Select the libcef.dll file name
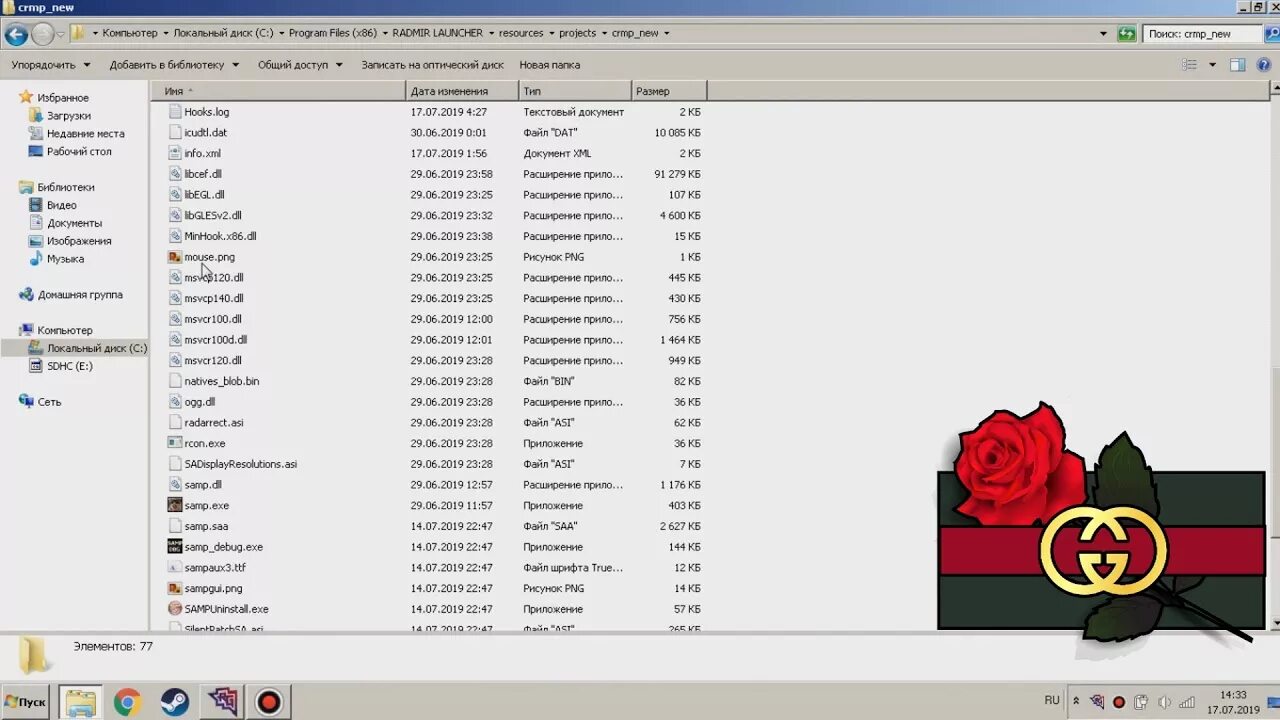Screen dimensions: 1280x720 tap(203, 174)
